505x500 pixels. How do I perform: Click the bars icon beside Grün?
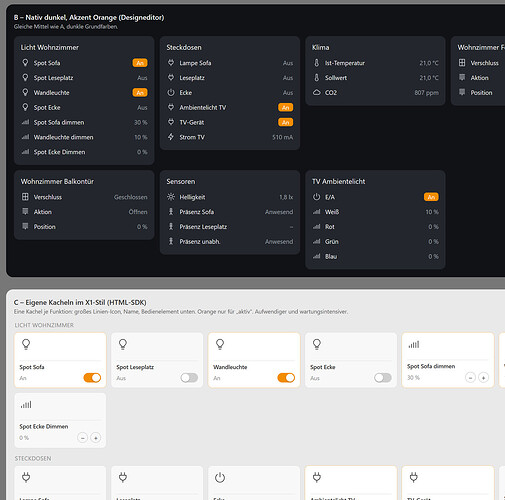click(316, 241)
